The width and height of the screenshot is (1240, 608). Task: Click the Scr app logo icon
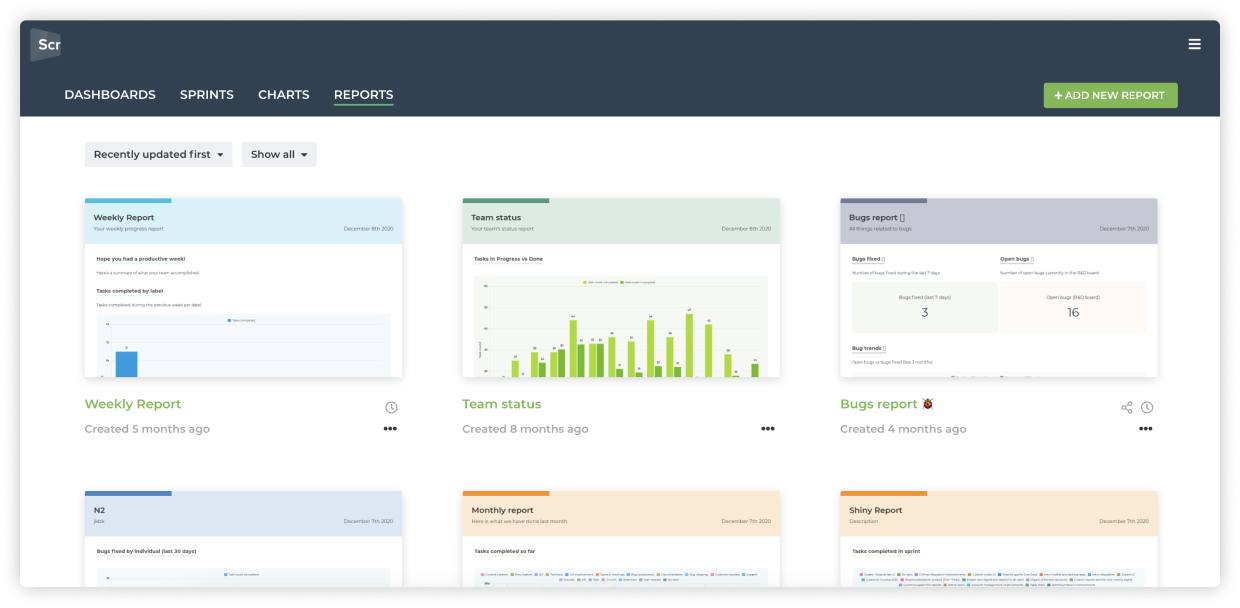pos(46,45)
